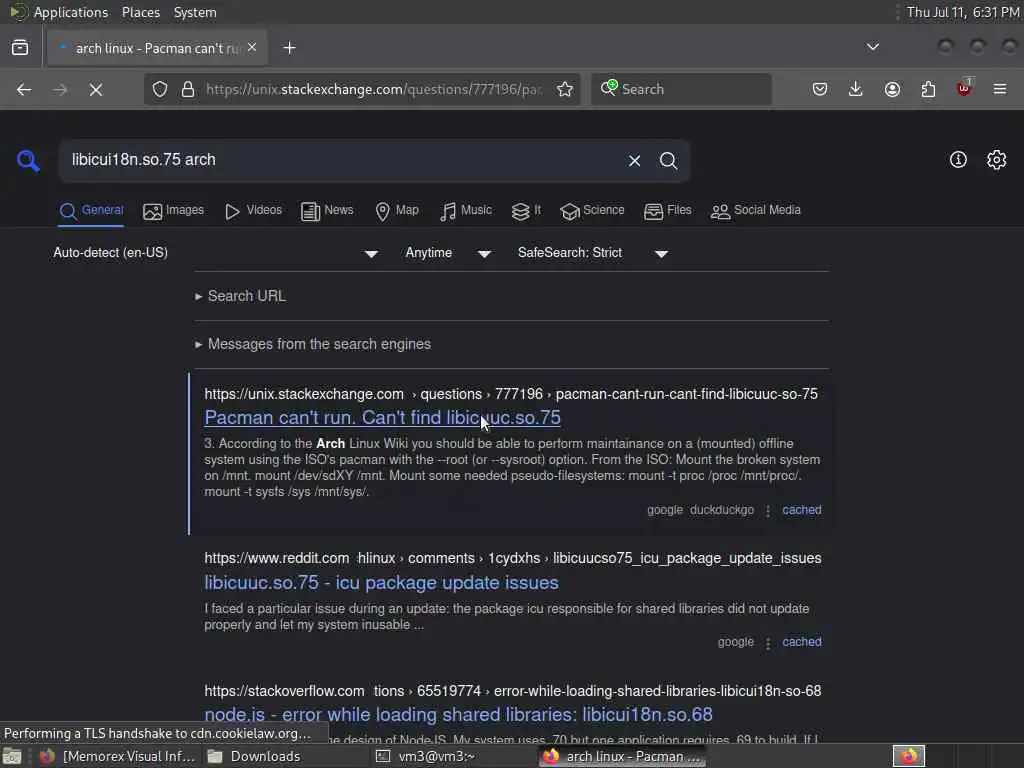Open cached link for reddit result

point(801,642)
